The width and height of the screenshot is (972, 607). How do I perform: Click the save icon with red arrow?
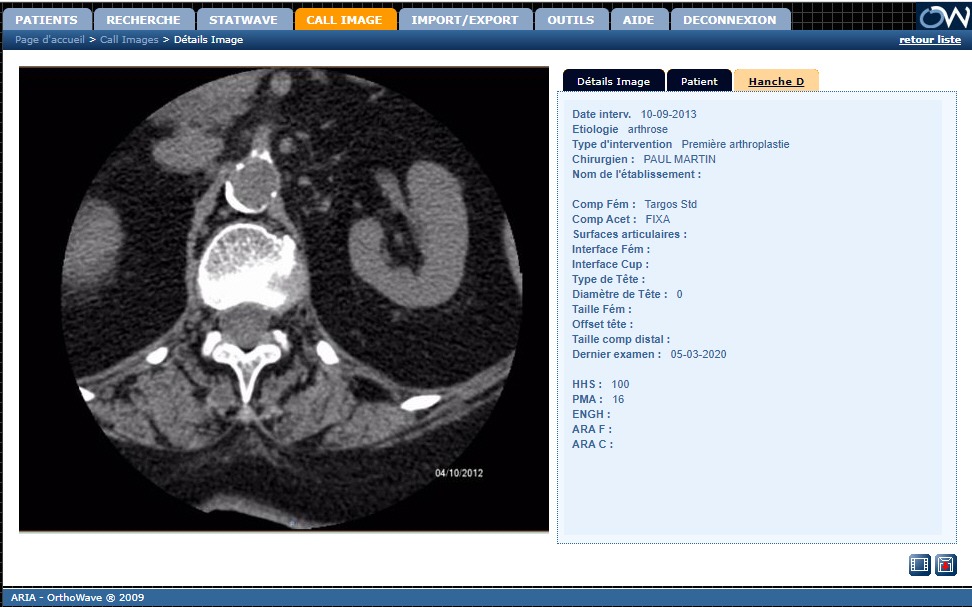point(945,565)
